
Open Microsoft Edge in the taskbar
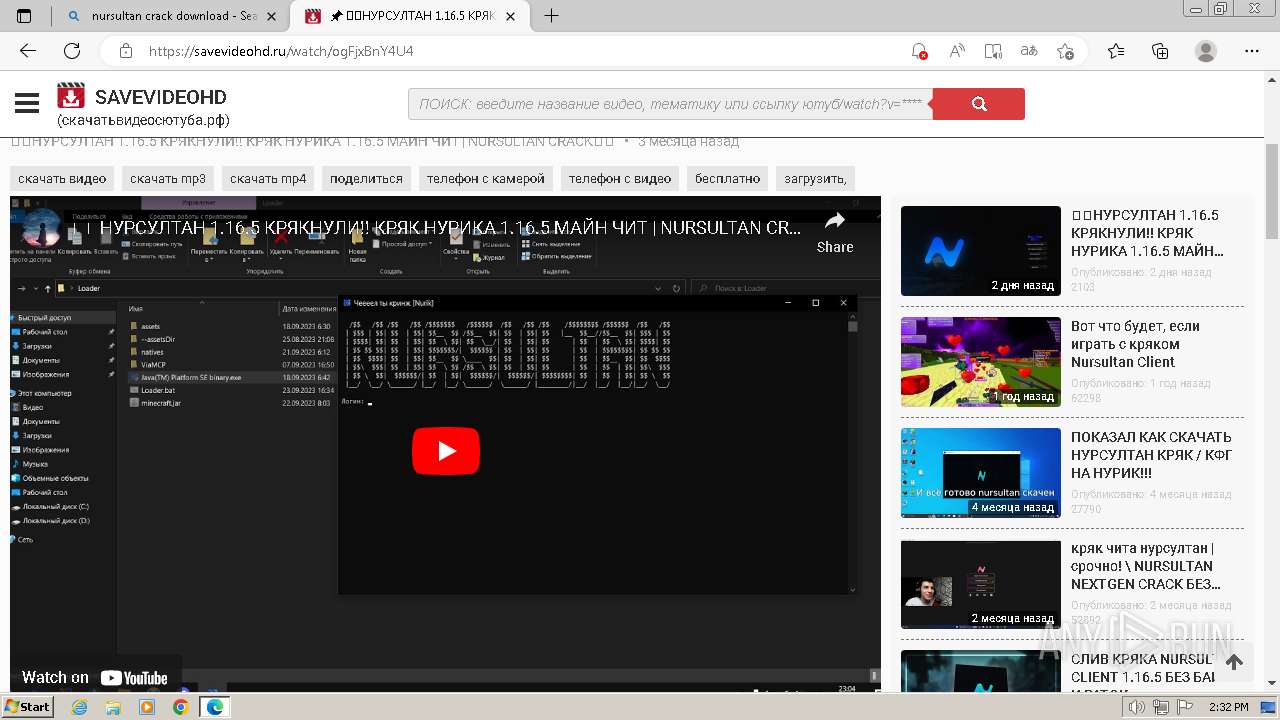214,707
